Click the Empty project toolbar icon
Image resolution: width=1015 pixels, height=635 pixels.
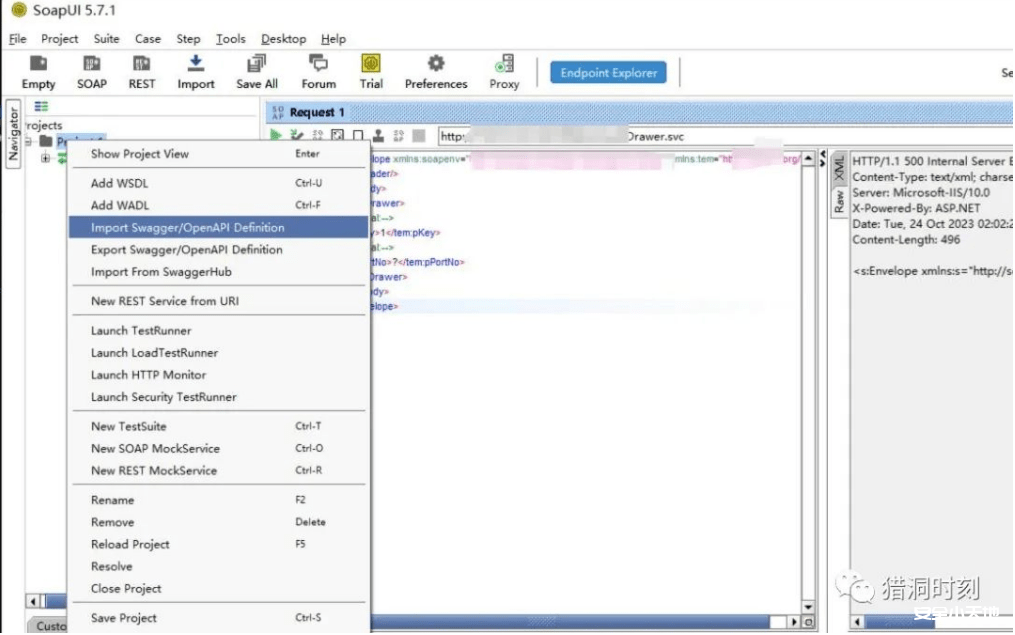38,65
